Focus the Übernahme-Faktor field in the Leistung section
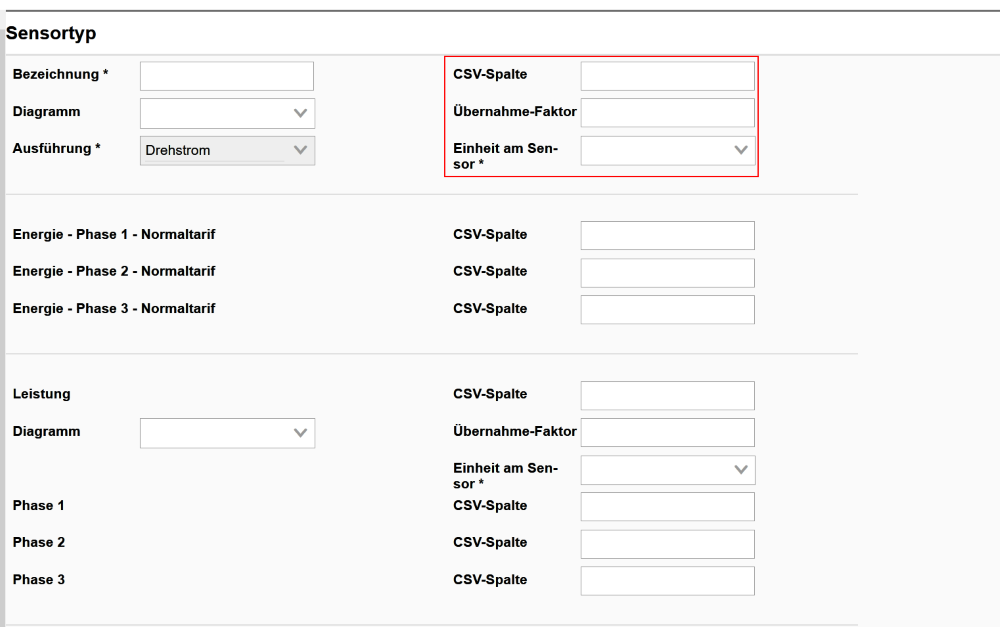 (x=667, y=432)
